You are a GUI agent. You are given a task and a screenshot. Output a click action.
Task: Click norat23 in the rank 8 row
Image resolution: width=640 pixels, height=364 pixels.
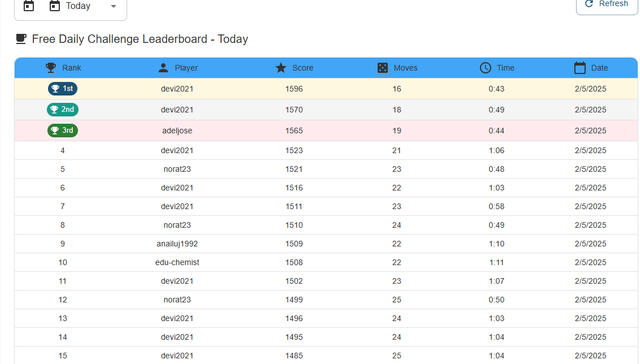point(177,225)
